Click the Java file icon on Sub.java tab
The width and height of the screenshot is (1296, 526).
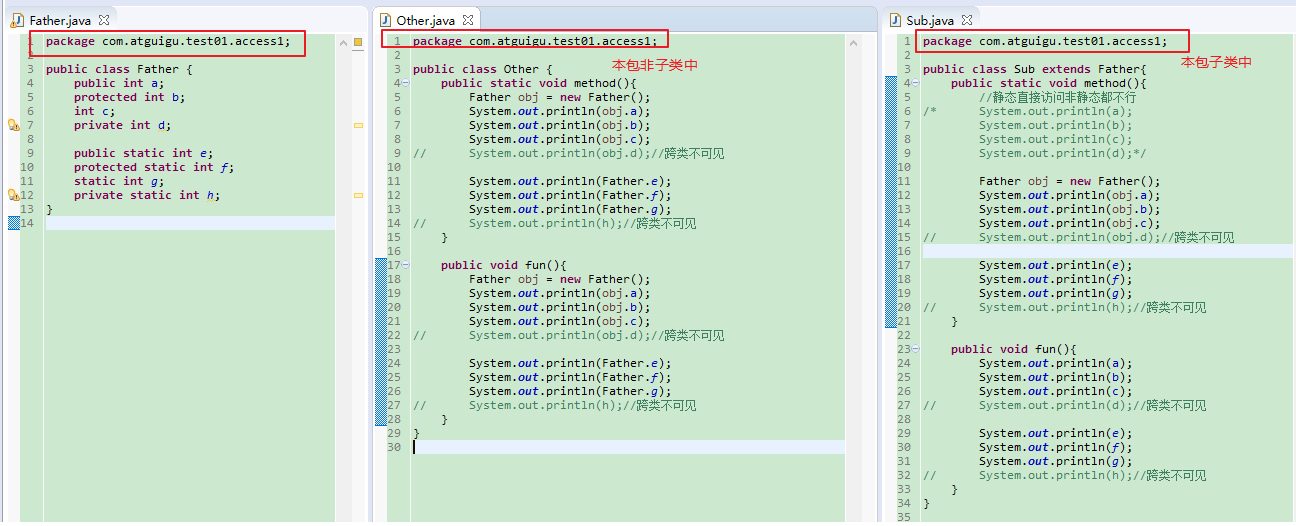coord(895,20)
